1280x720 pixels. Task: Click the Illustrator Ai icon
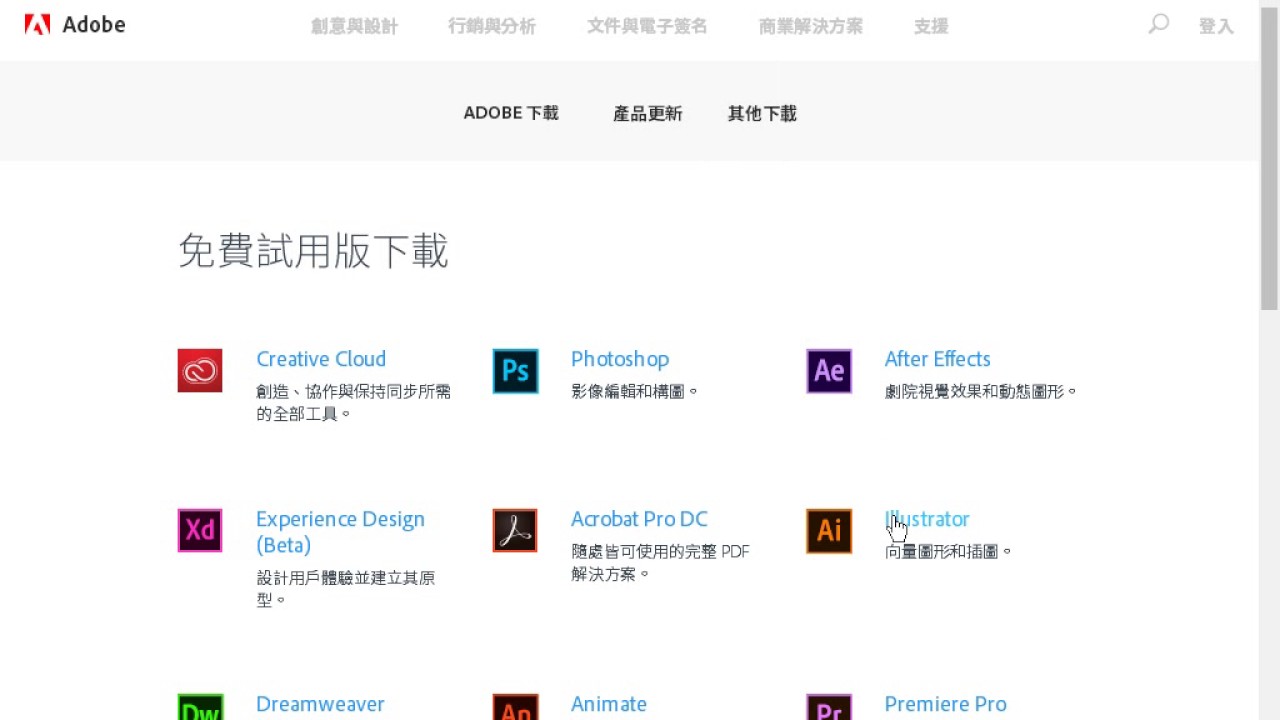[x=829, y=530]
